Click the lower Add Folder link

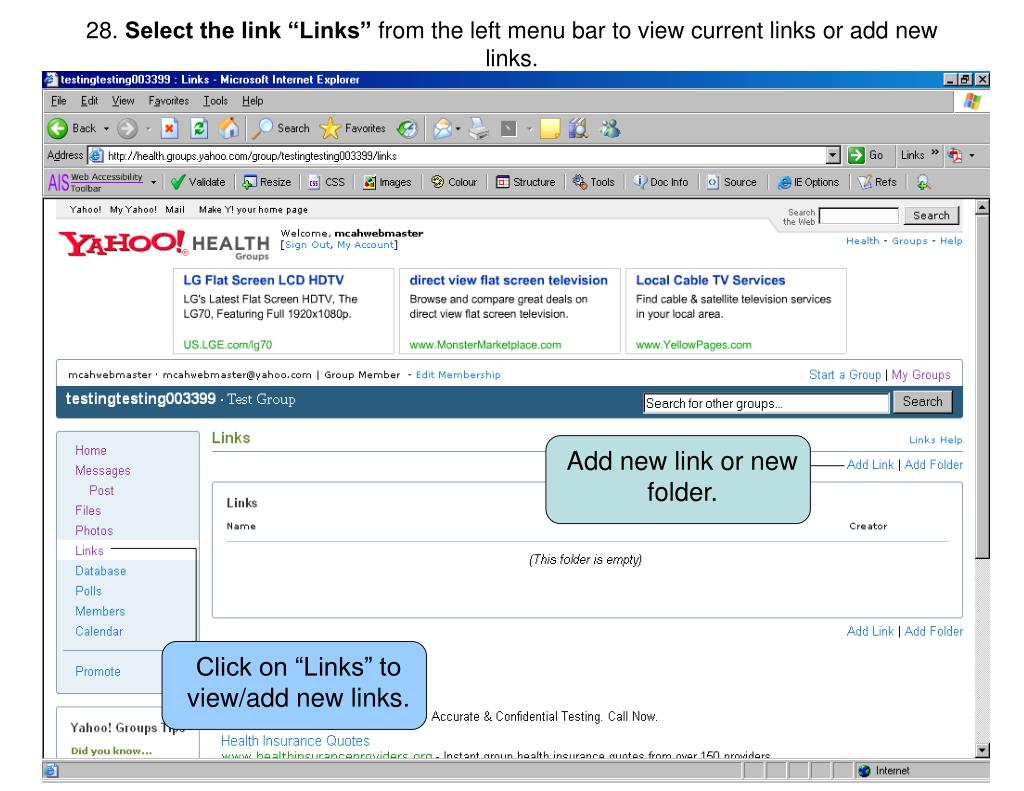point(933,631)
